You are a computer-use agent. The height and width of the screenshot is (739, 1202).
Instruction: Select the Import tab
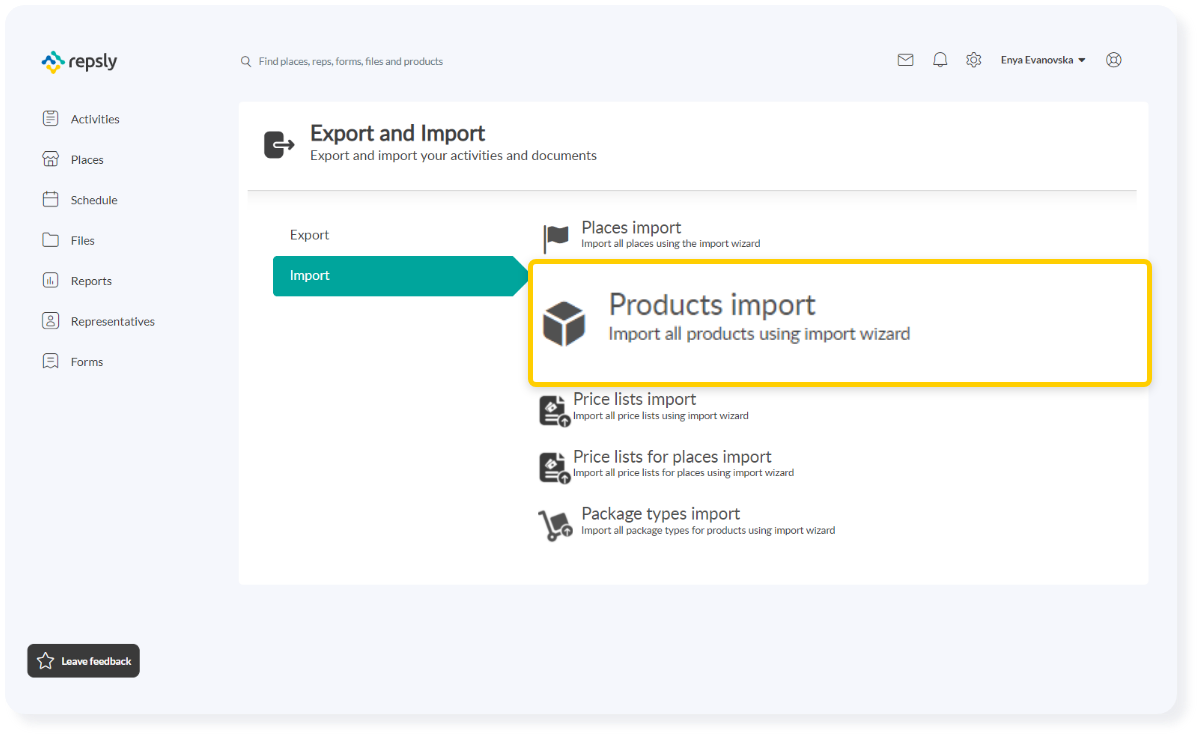tap(401, 276)
